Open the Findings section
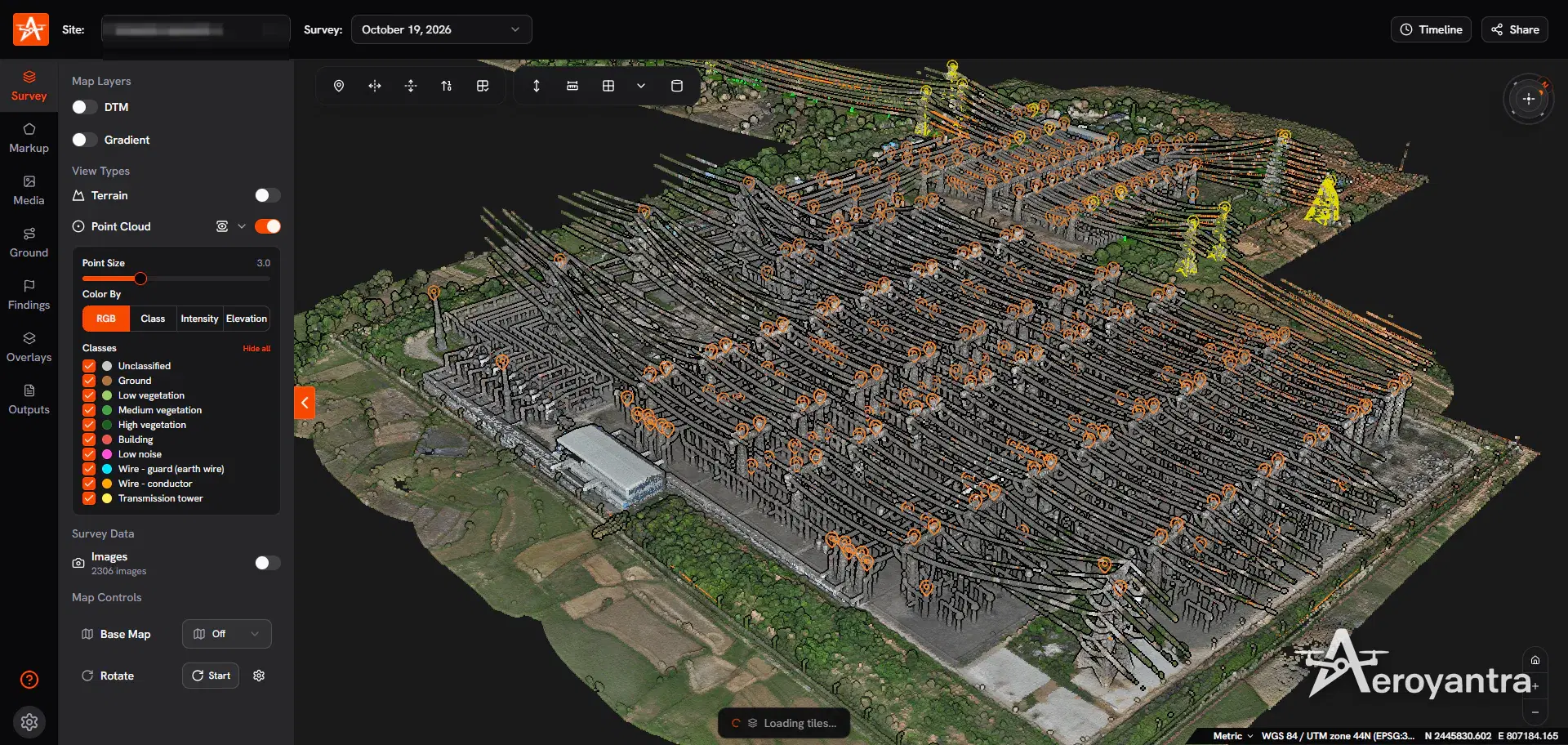This screenshot has height=745, width=1568. coord(29,295)
